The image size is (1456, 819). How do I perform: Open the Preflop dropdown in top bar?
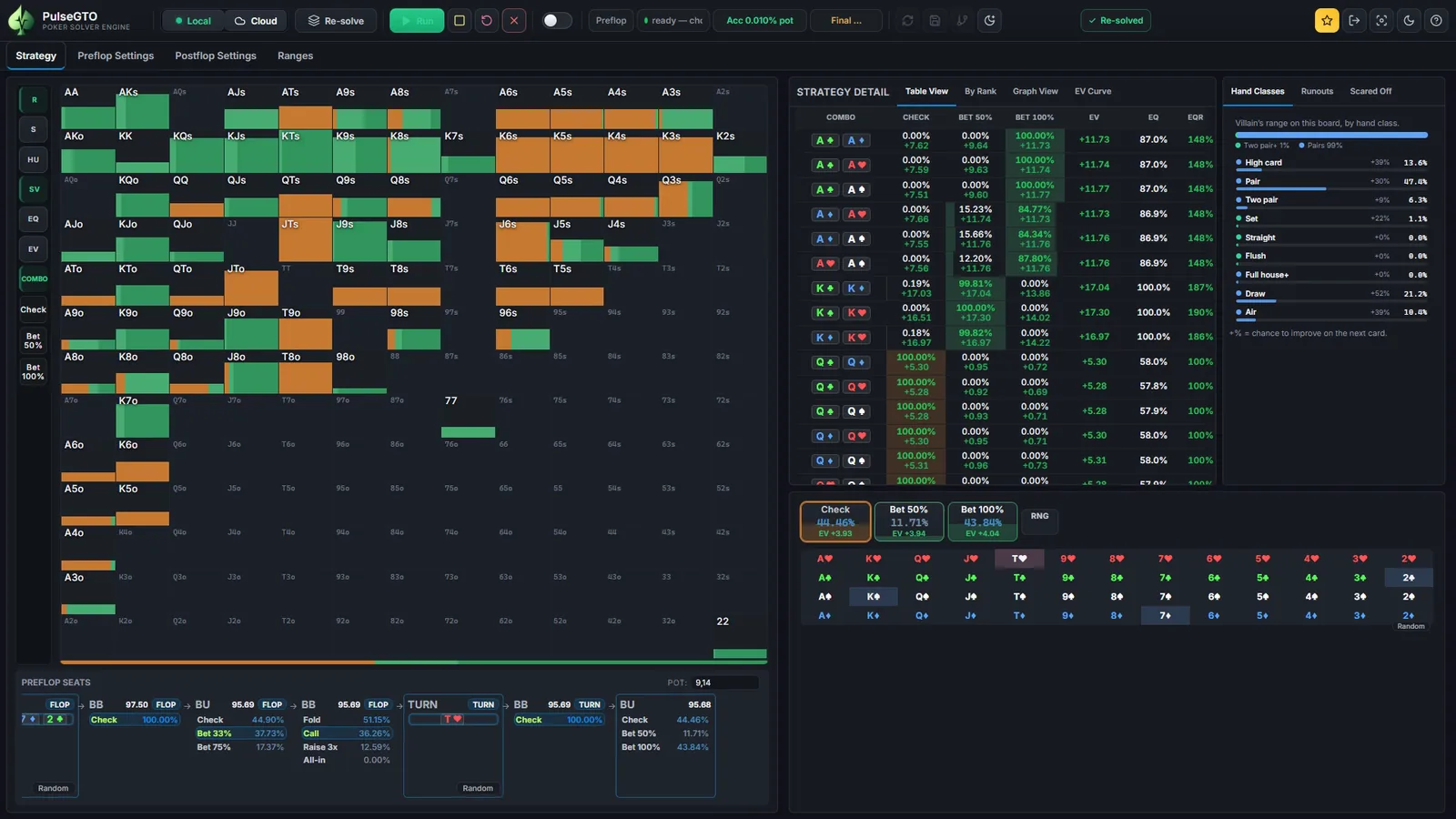(x=611, y=20)
